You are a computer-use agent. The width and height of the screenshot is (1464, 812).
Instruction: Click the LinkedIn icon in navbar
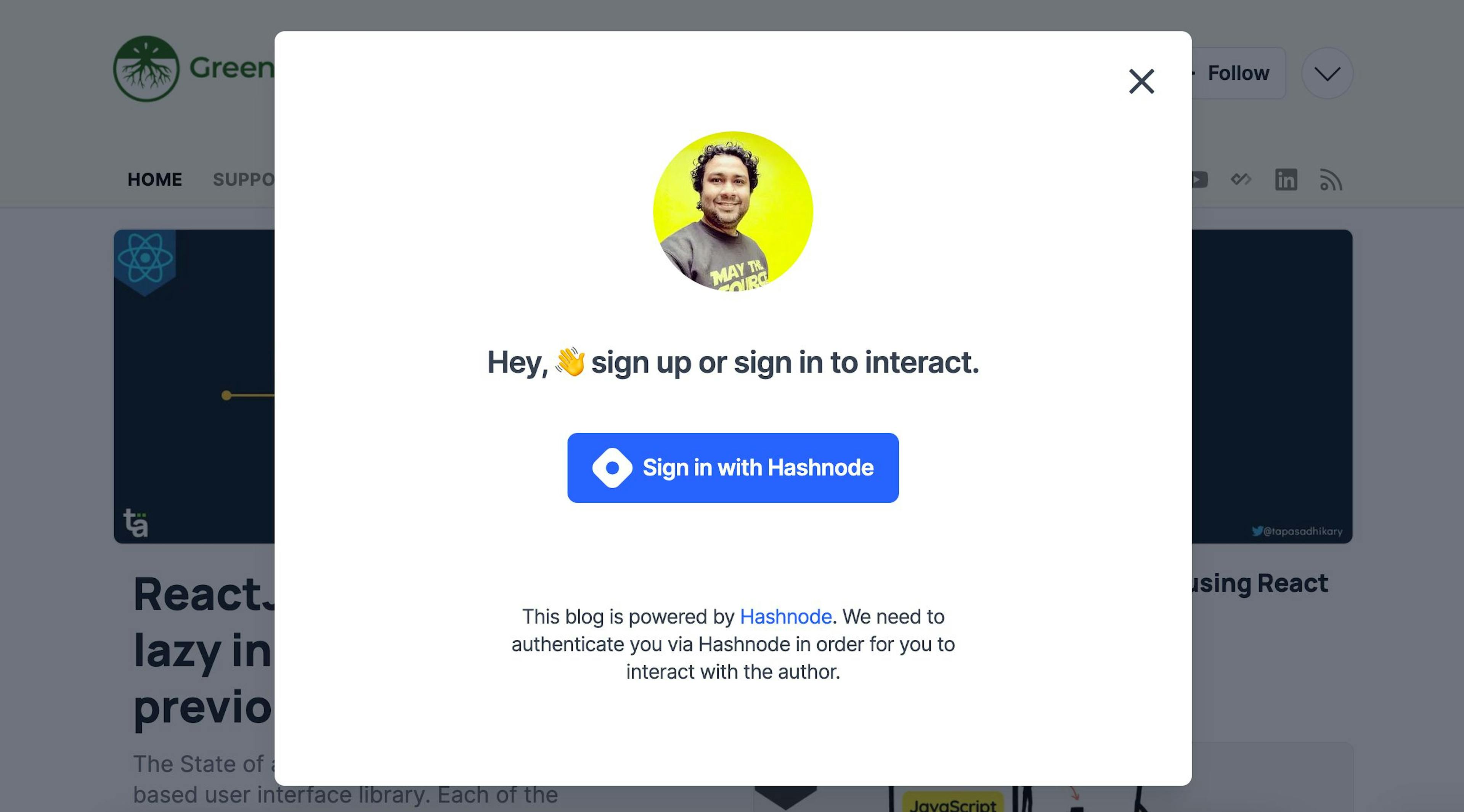[1286, 179]
